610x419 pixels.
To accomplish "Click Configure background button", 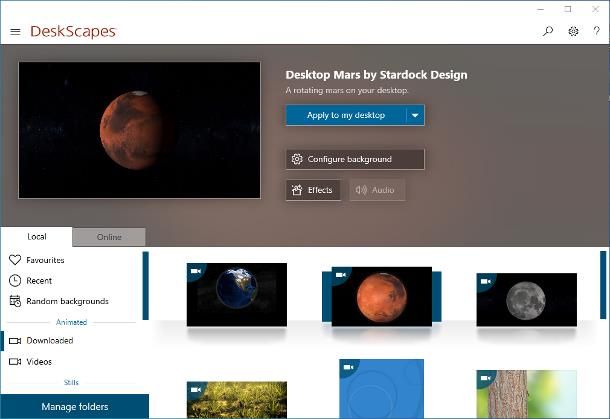I will coord(355,159).
